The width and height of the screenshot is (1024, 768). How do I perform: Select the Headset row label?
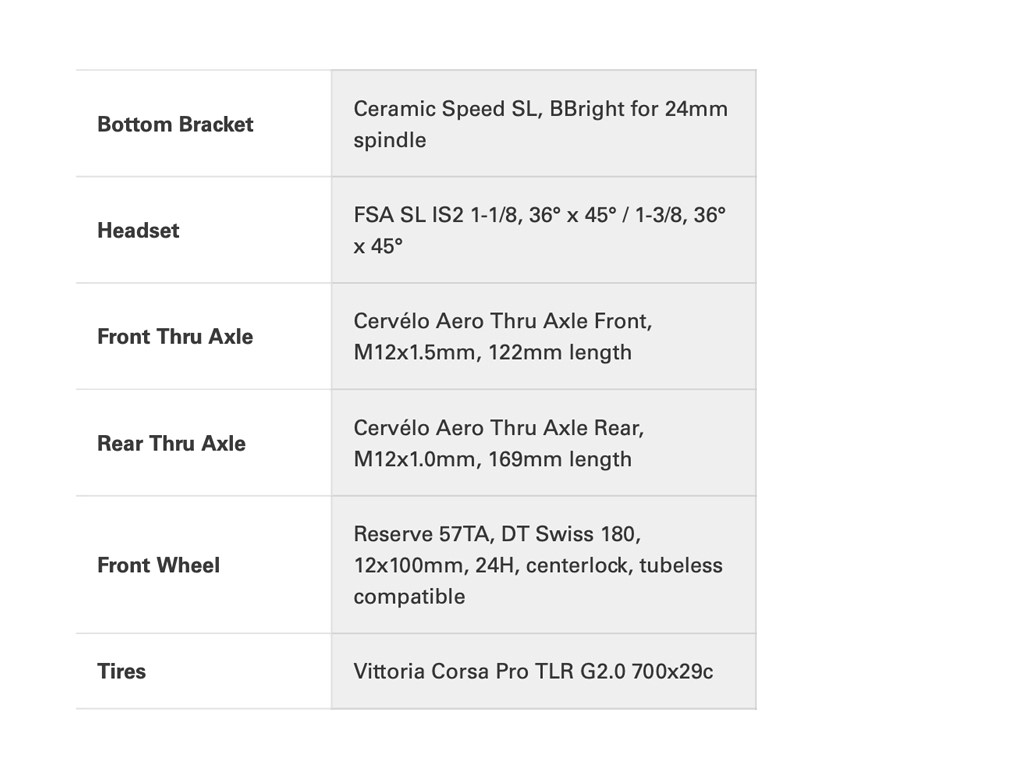tap(138, 231)
